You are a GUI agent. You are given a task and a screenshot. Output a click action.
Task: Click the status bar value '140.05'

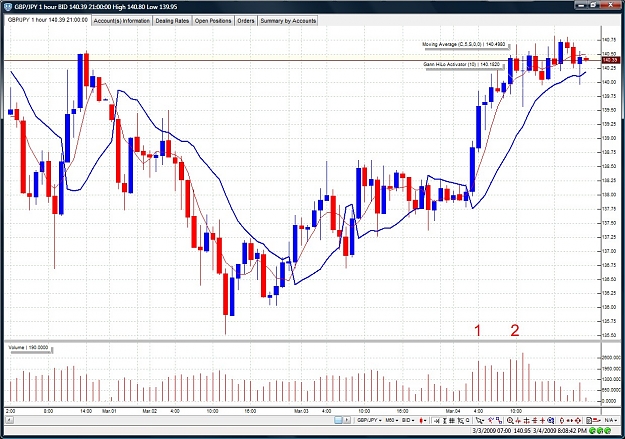[x=522, y=431]
